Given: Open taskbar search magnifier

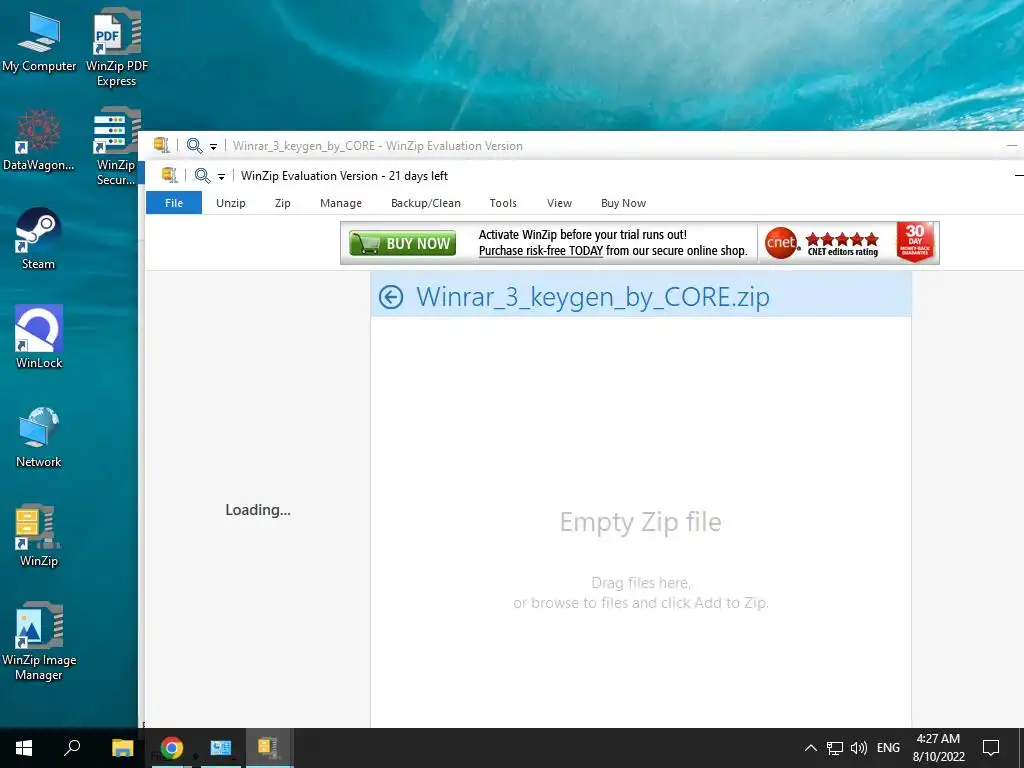Looking at the screenshot, I should (72, 748).
